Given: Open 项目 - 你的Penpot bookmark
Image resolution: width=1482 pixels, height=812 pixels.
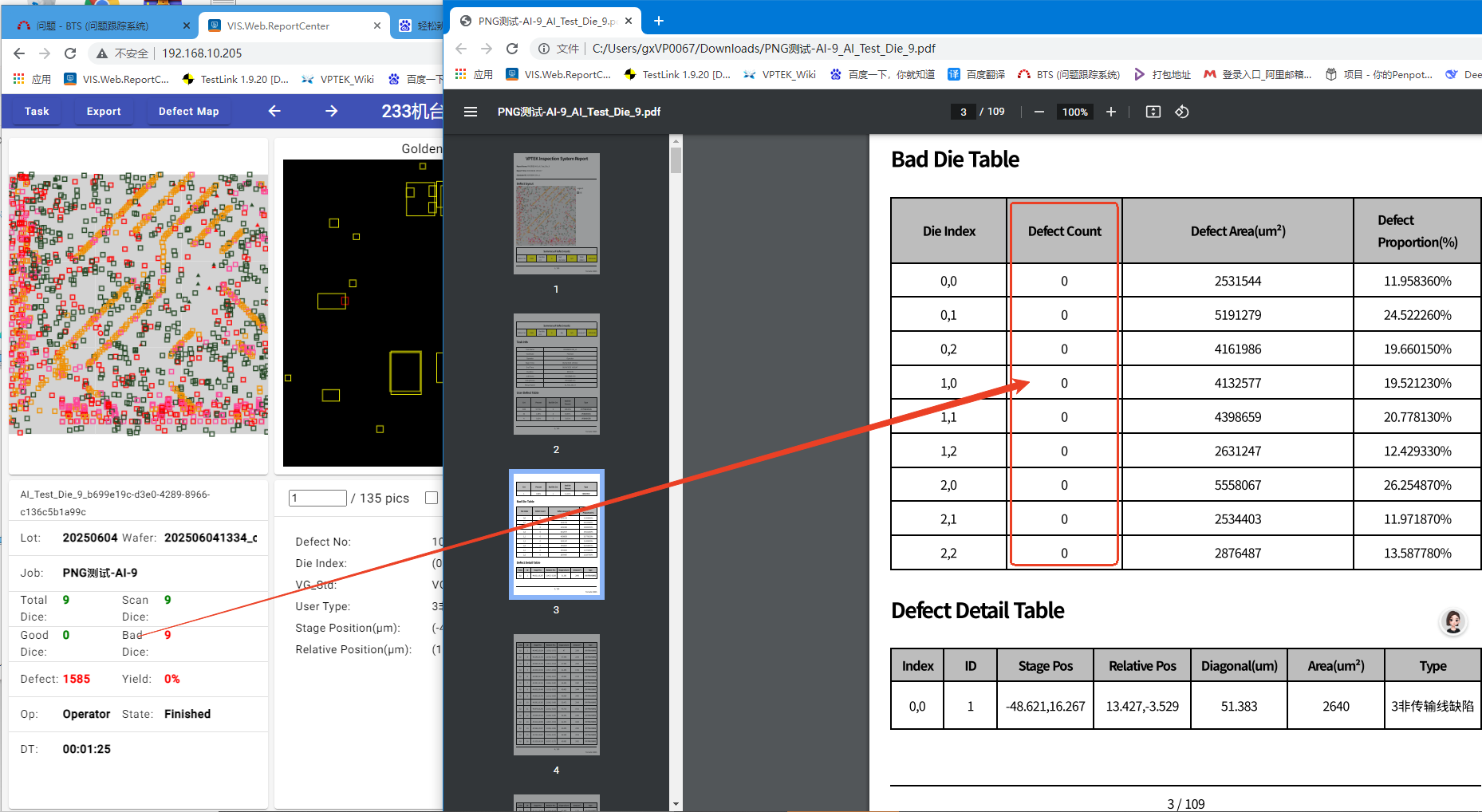Looking at the screenshot, I should (x=1378, y=74).
